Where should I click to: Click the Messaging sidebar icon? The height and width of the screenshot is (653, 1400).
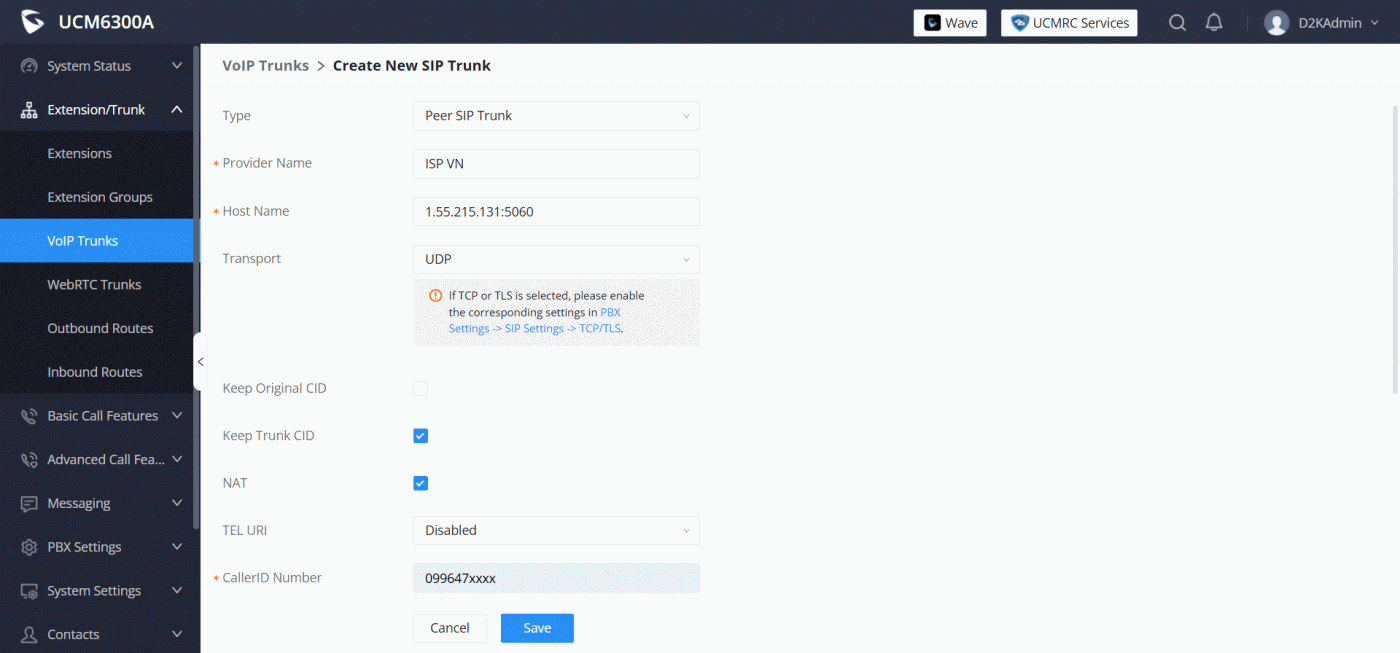26,503
